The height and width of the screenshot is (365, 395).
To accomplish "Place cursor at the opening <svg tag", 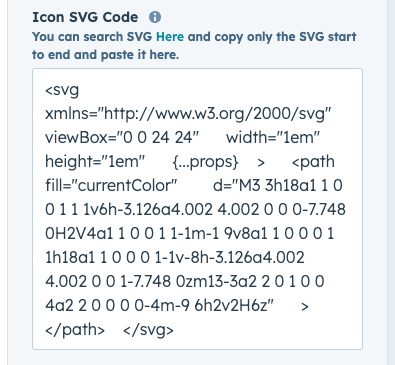I will tap(62, 90).
